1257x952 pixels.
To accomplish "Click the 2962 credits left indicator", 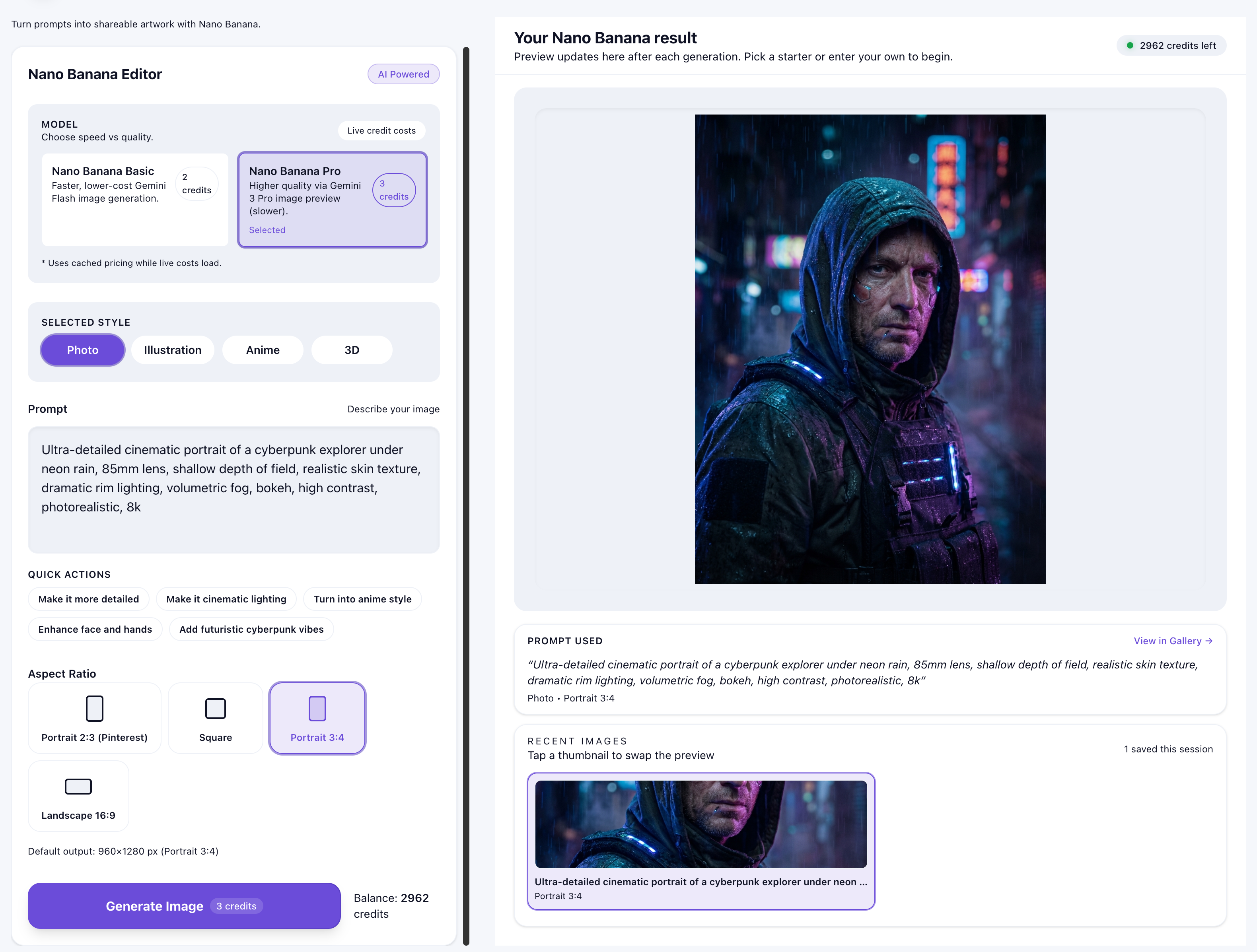I will [1171, 45].
